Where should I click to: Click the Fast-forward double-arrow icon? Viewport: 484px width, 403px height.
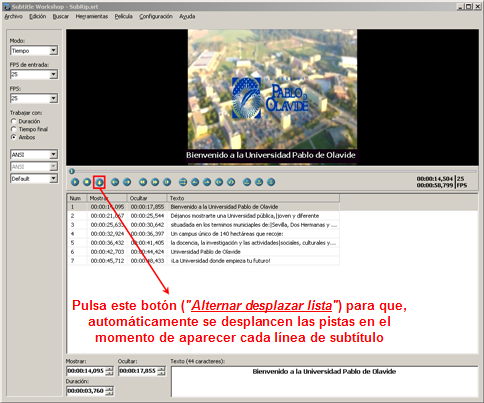tap(155, 182)
